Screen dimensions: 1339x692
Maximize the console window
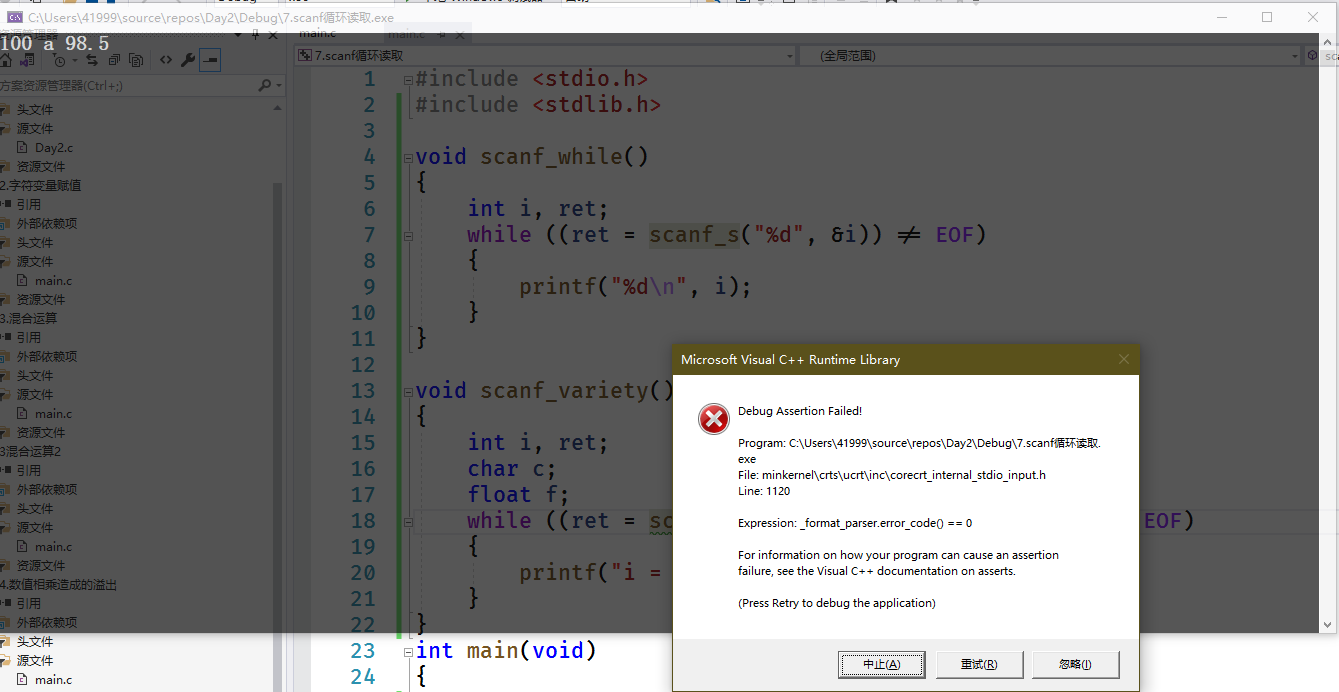tap(1267, 17)
